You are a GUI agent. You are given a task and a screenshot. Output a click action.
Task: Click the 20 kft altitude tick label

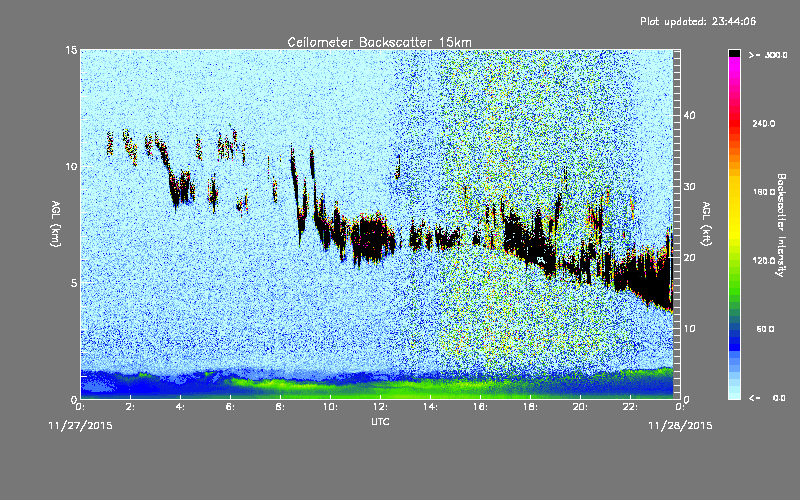[689, 258]
